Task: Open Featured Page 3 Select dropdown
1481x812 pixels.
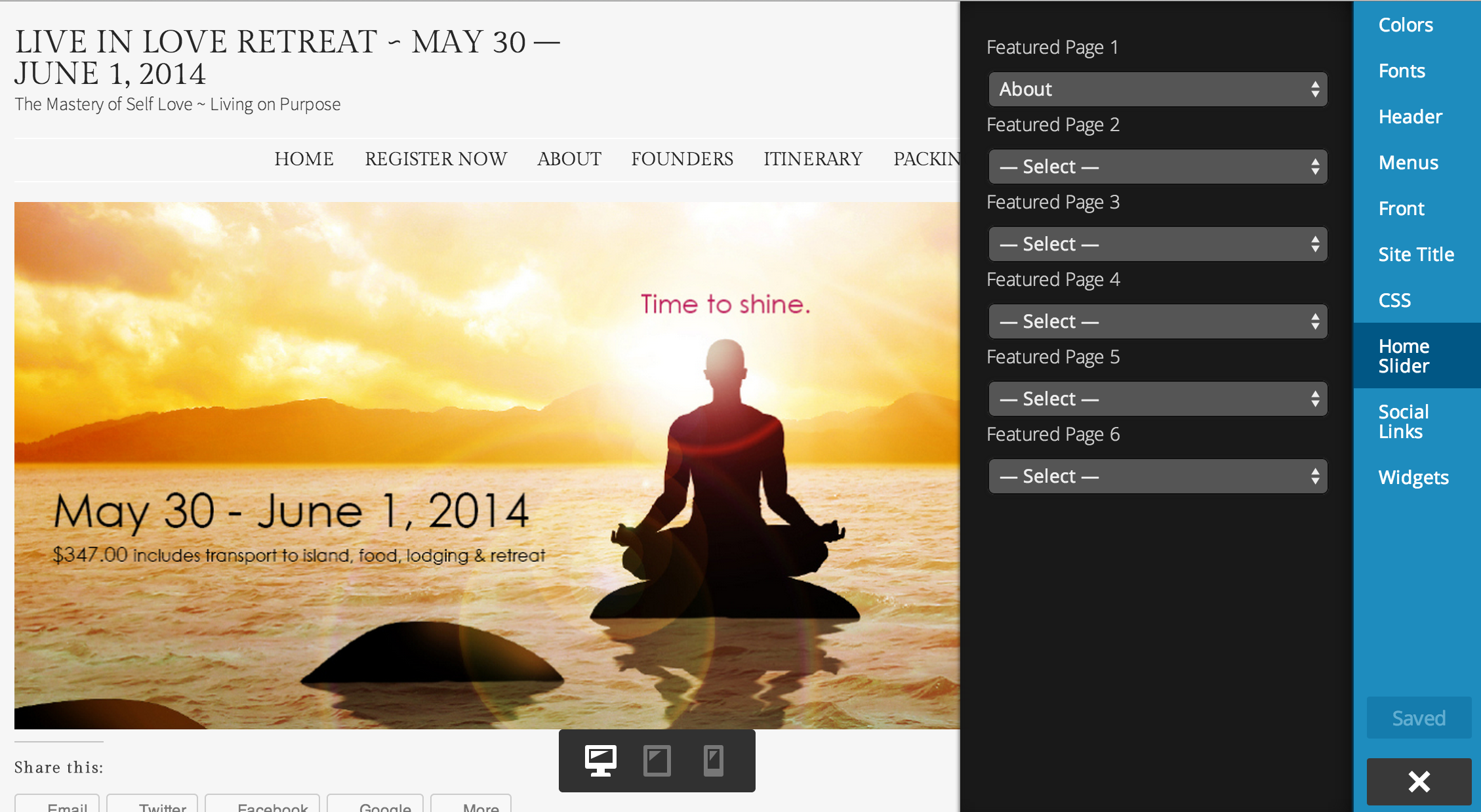Action: tap(1158, 244)
